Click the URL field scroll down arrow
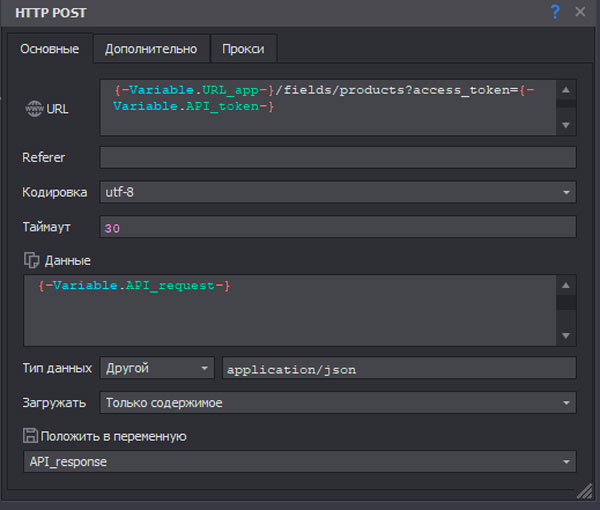Screen dimensions: 600x510 566,126
